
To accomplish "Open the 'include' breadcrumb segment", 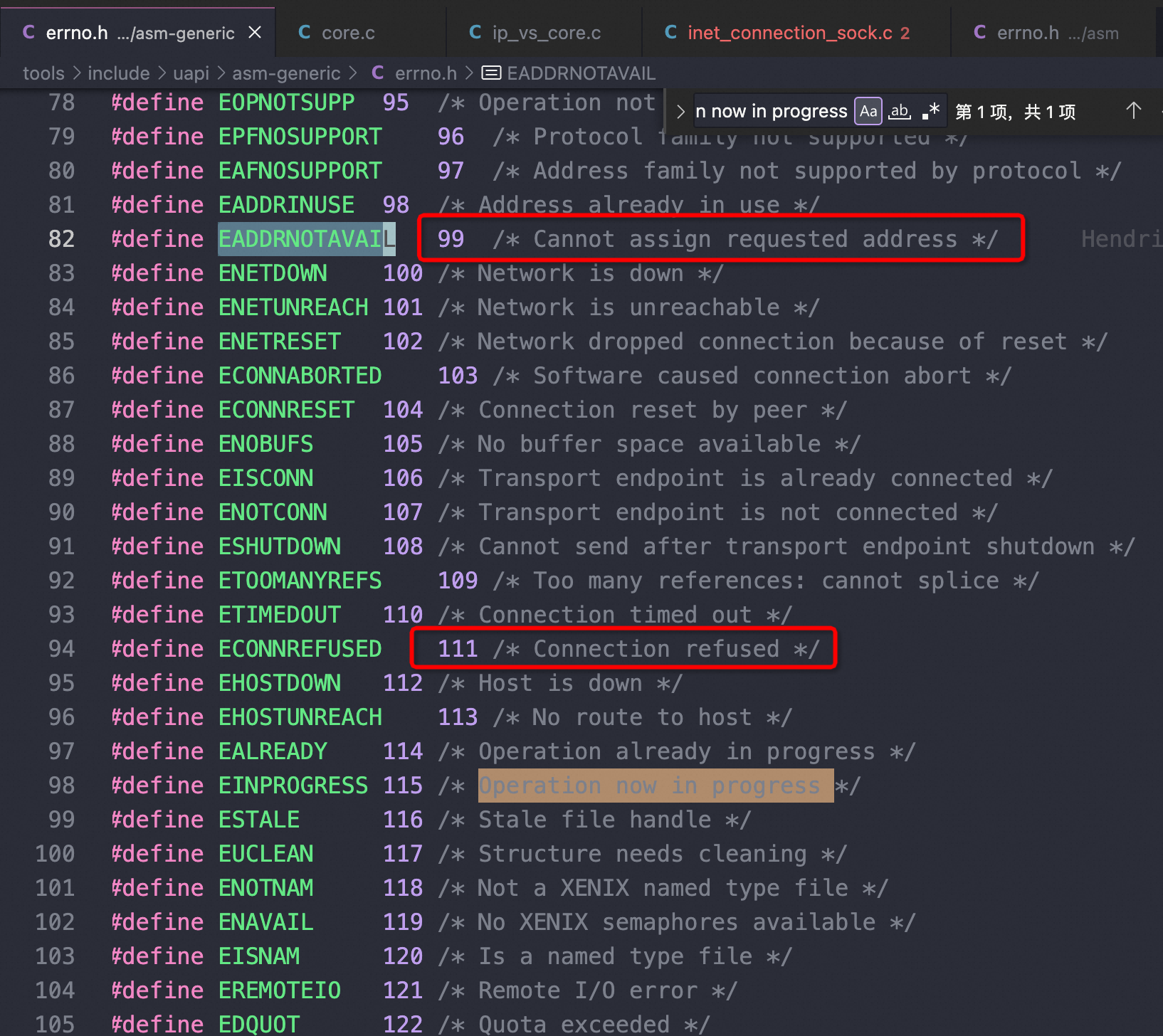I will click(x=118, y=73).
